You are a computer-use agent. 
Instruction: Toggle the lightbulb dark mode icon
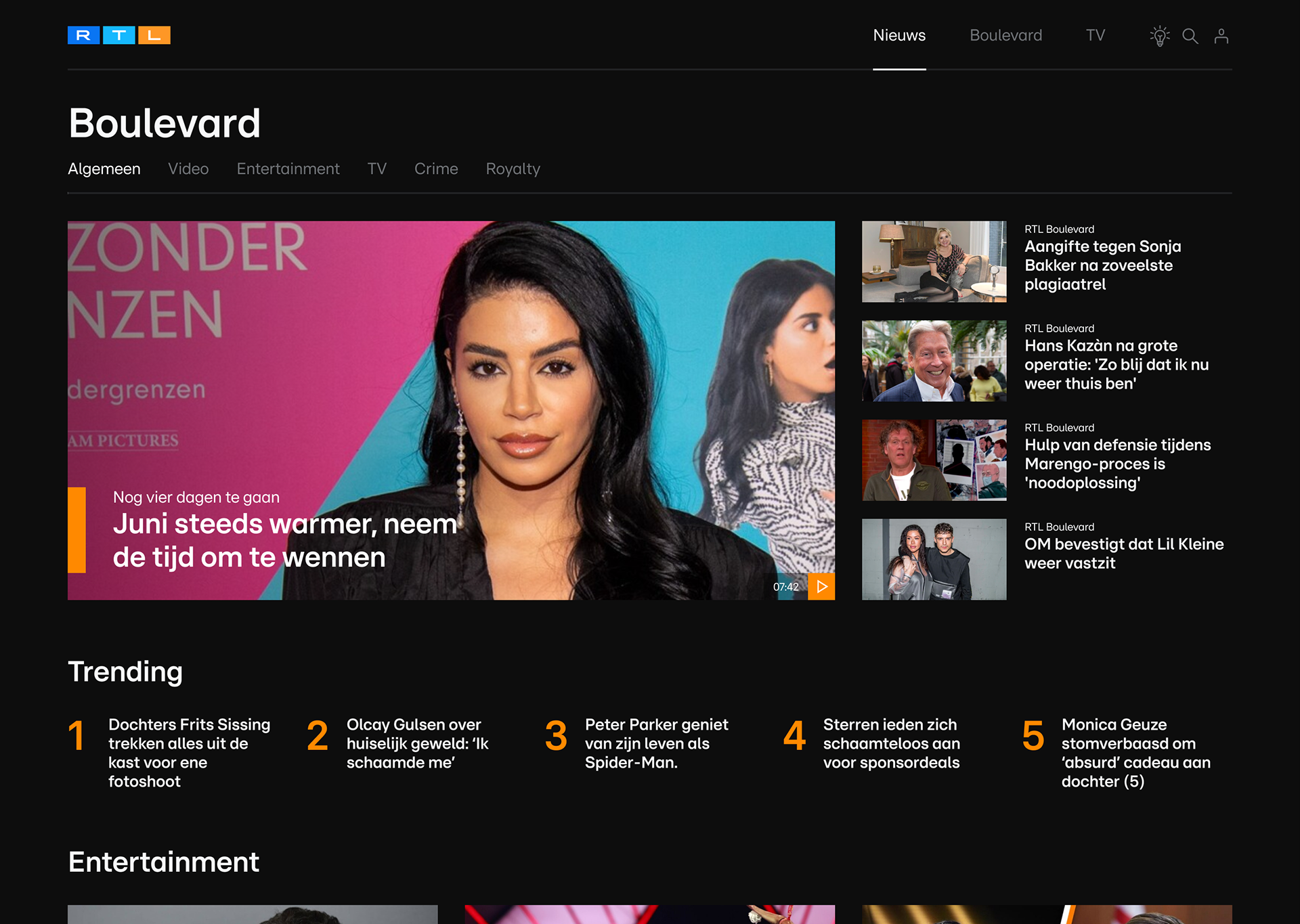[x=1159, y=36]
